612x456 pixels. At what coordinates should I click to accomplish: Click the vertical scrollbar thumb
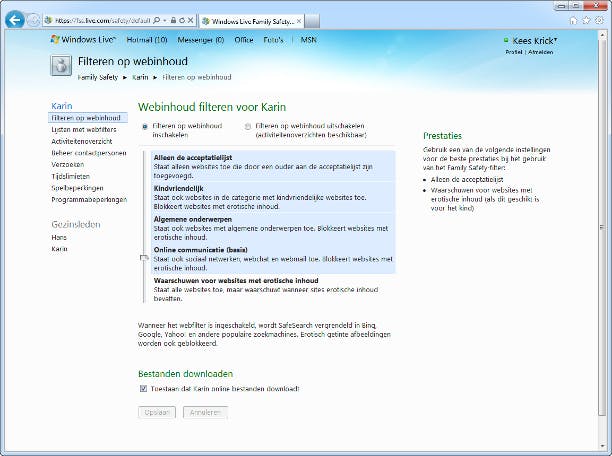click(602, 226)
